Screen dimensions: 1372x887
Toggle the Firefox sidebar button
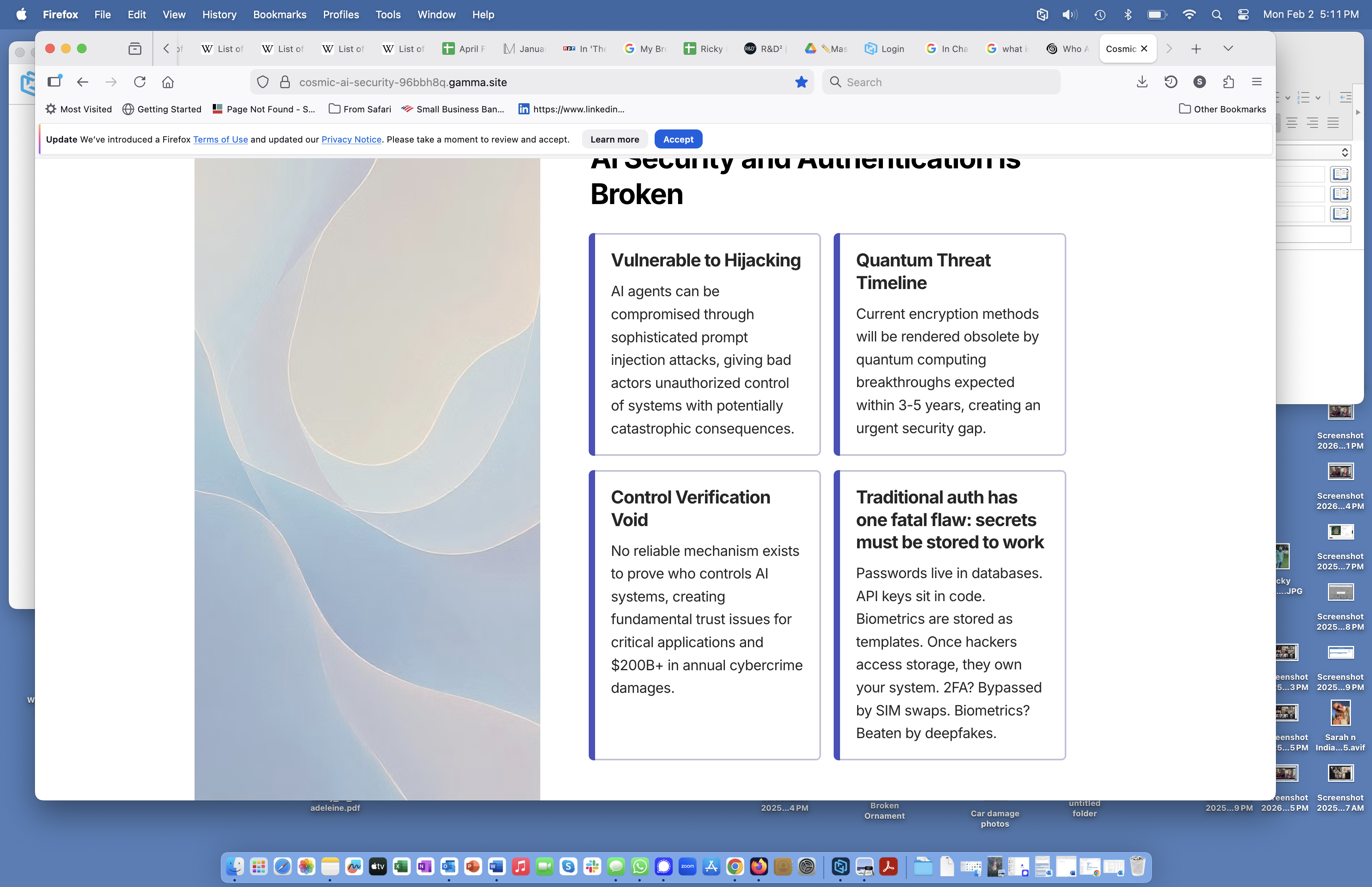pyautogui.click(x=54, y=82)
